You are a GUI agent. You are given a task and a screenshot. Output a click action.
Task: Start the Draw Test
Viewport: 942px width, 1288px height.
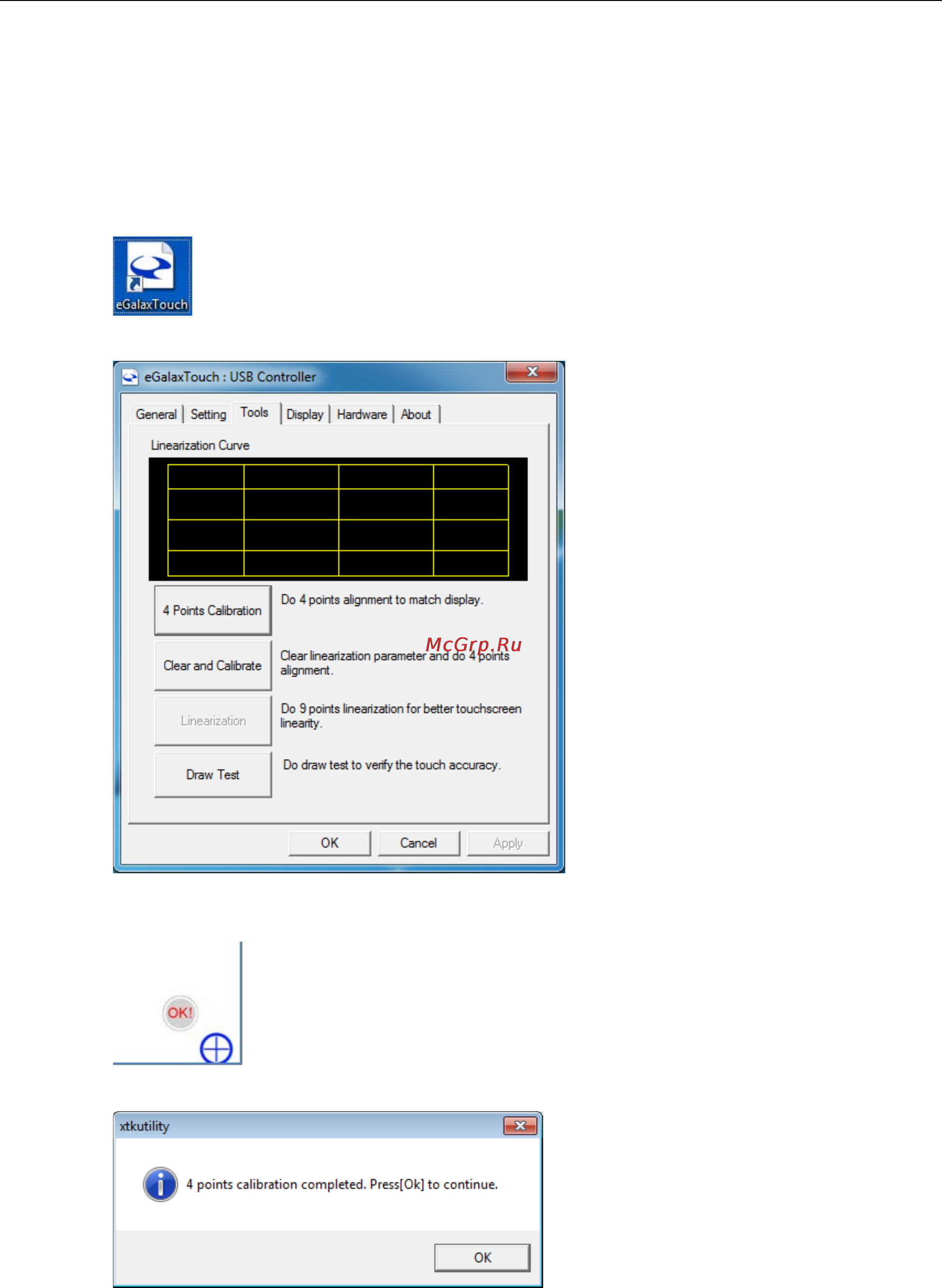pos(213,775)
